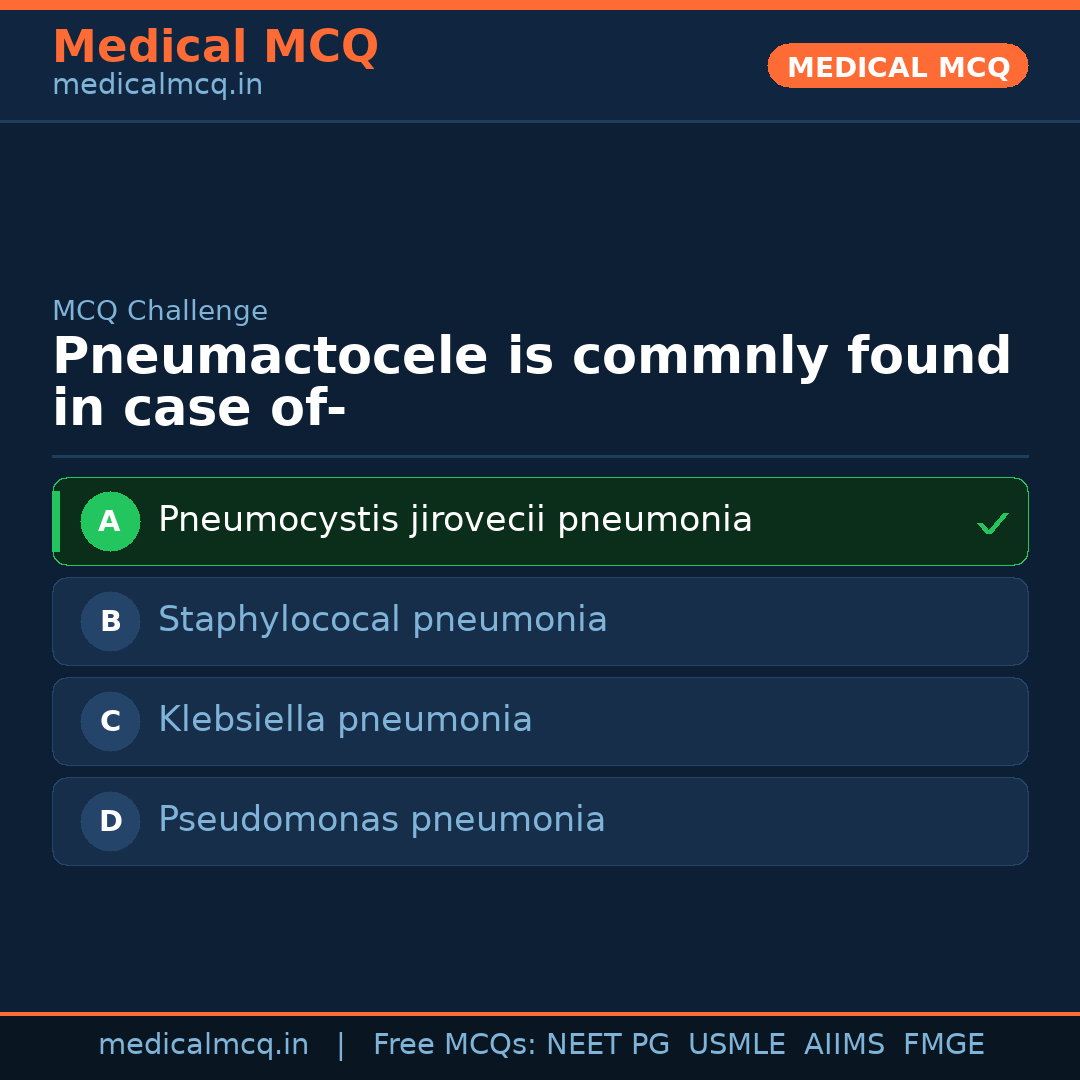1080x1080 pixels.
Task: Choose the Pneumocystis jirovecii pneumonia answer text
Action: click(x=455, y=520)
